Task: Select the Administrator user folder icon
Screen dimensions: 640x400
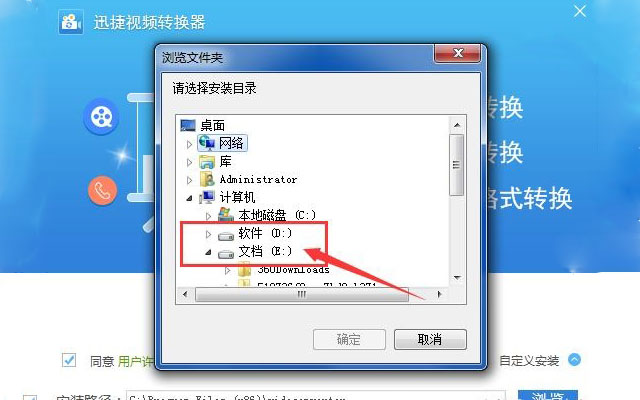Action: click(x=207, y=179)
